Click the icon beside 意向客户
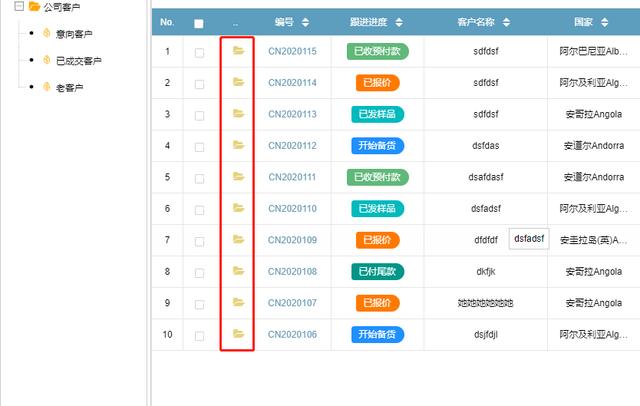The height and width of the screenshot is (406, 640). click(47, 33)
